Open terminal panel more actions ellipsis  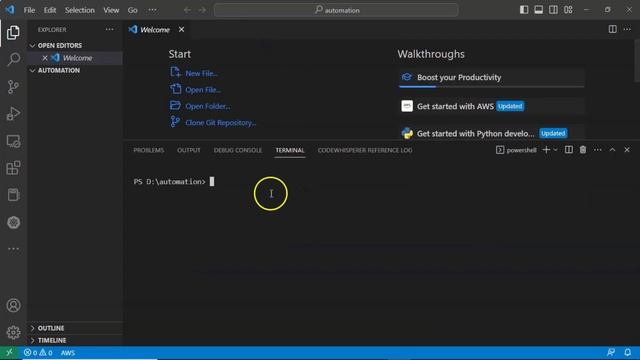click(x=598, y=150)
